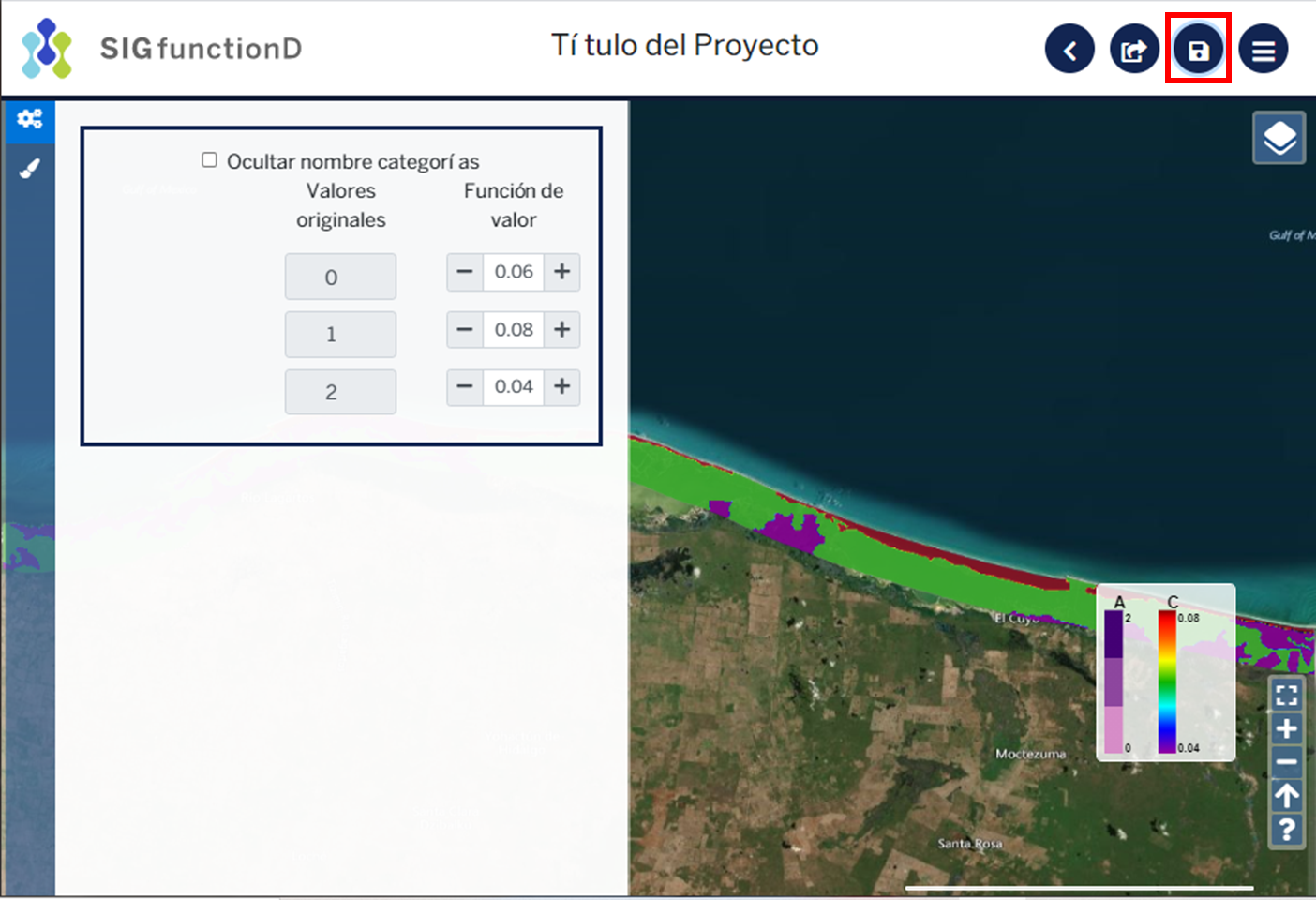Decrease value function for category 2

[x=465, y=387]
